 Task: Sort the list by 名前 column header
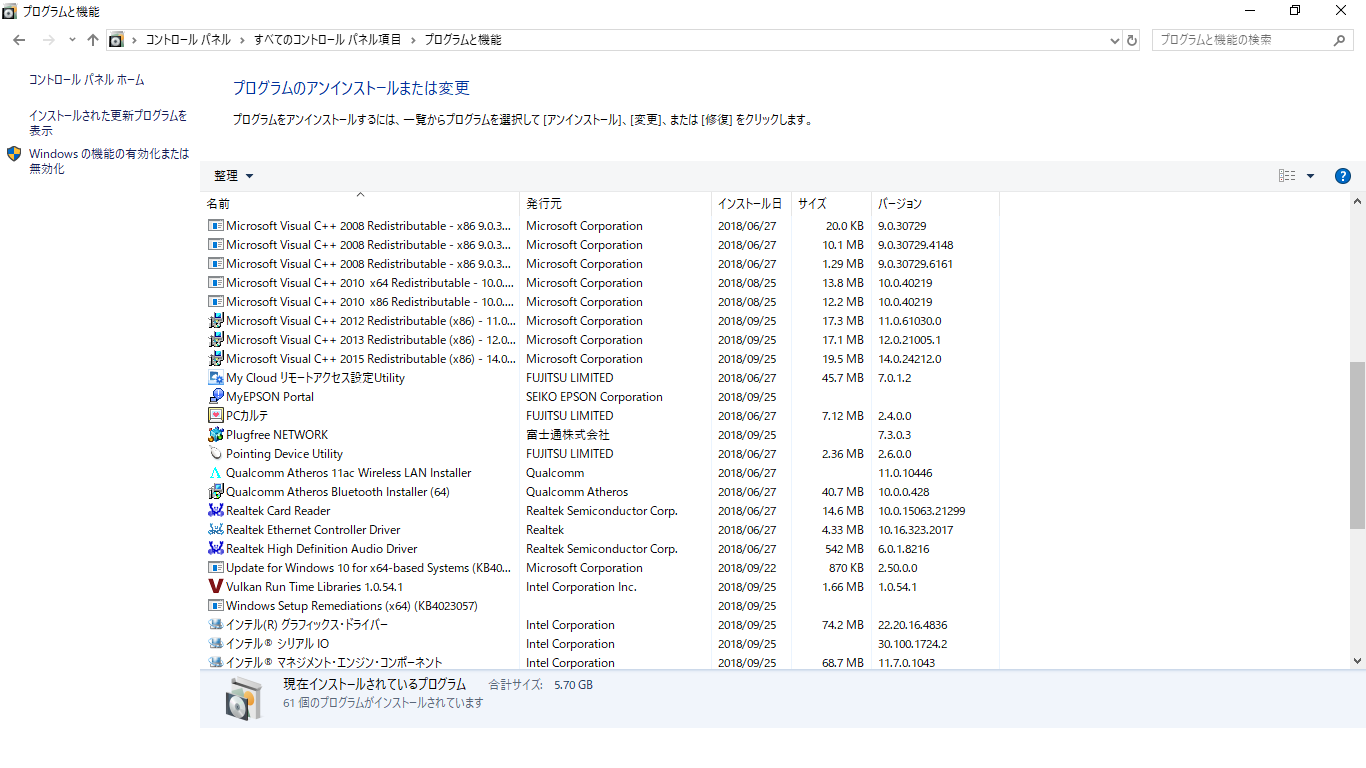[218, 204]
